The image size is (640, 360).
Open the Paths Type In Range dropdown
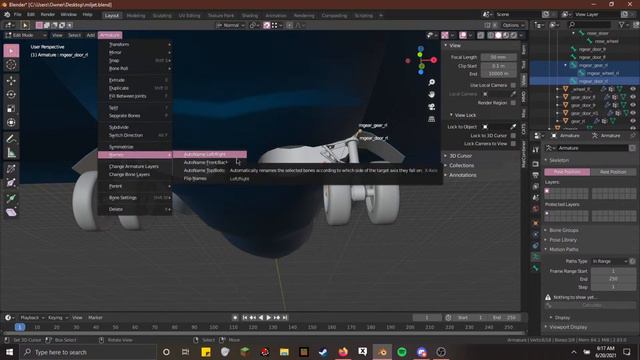(x=609, y=261)
